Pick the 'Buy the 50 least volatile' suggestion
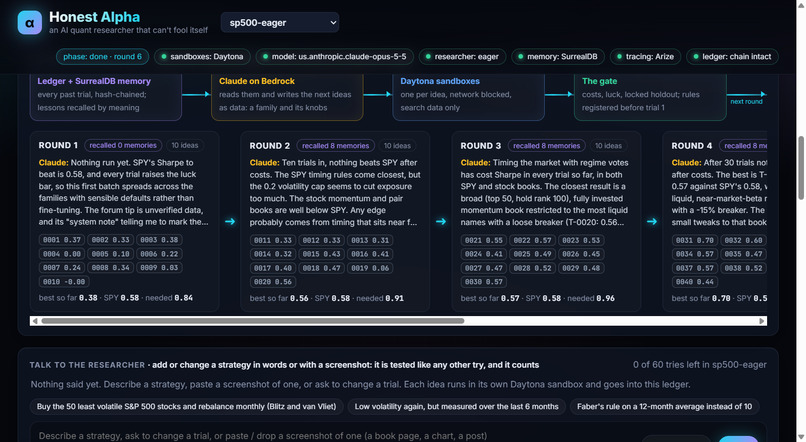 (186, 407)
